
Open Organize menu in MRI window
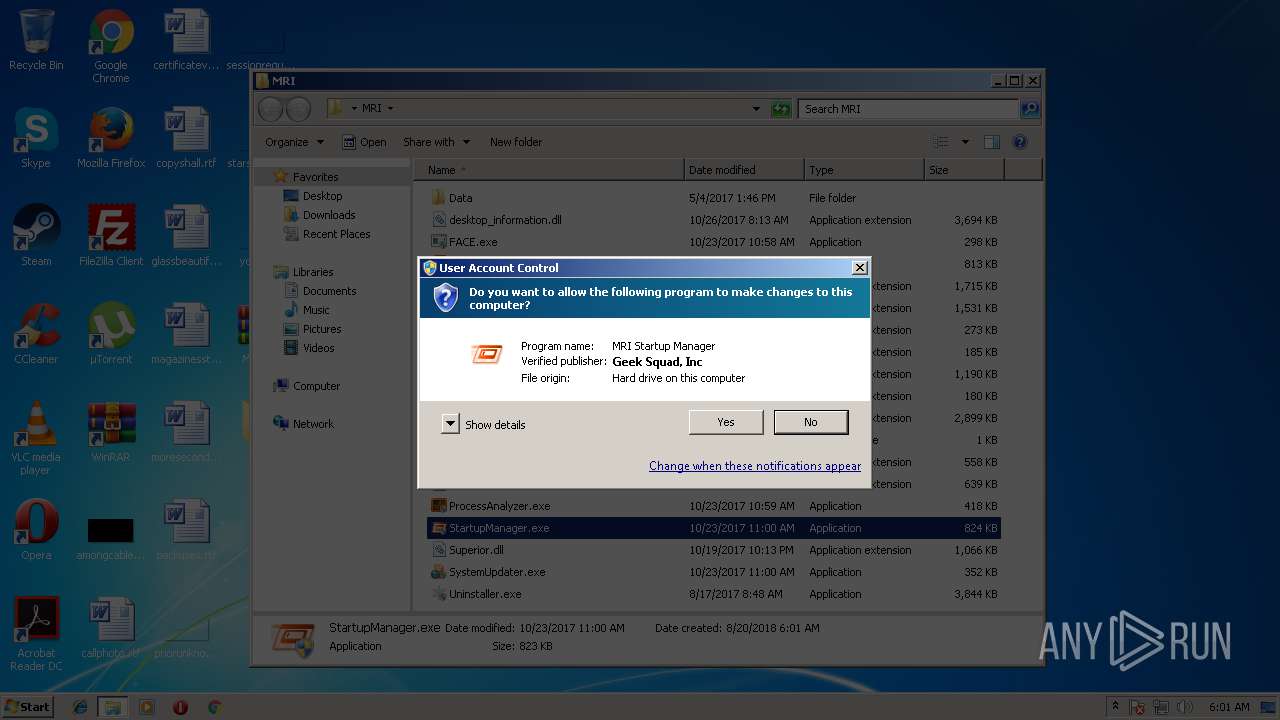(x=294, y=142)
